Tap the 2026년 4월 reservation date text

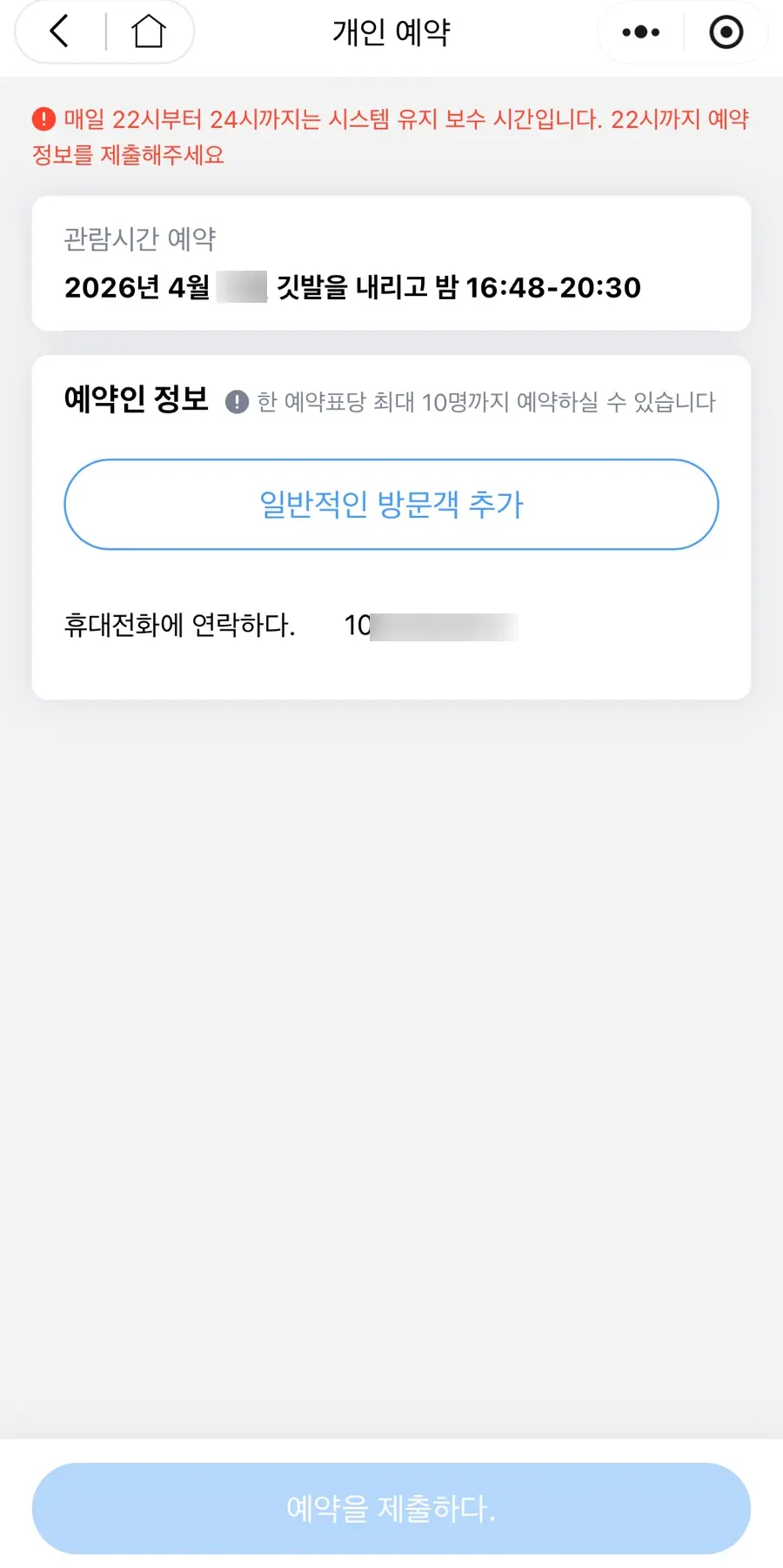(137, 287)
